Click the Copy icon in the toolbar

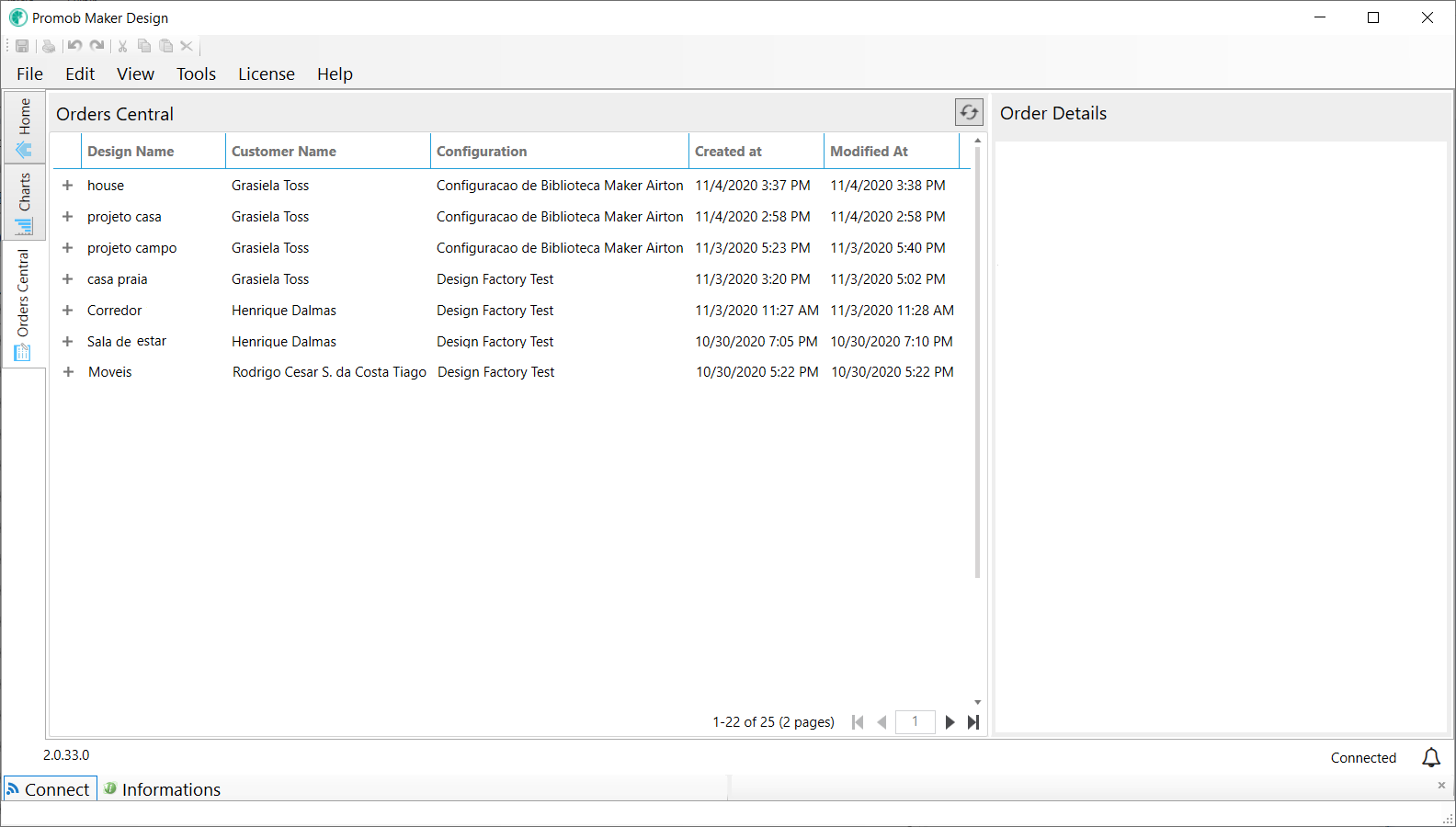pyautogui.click(x=144, y=46)
